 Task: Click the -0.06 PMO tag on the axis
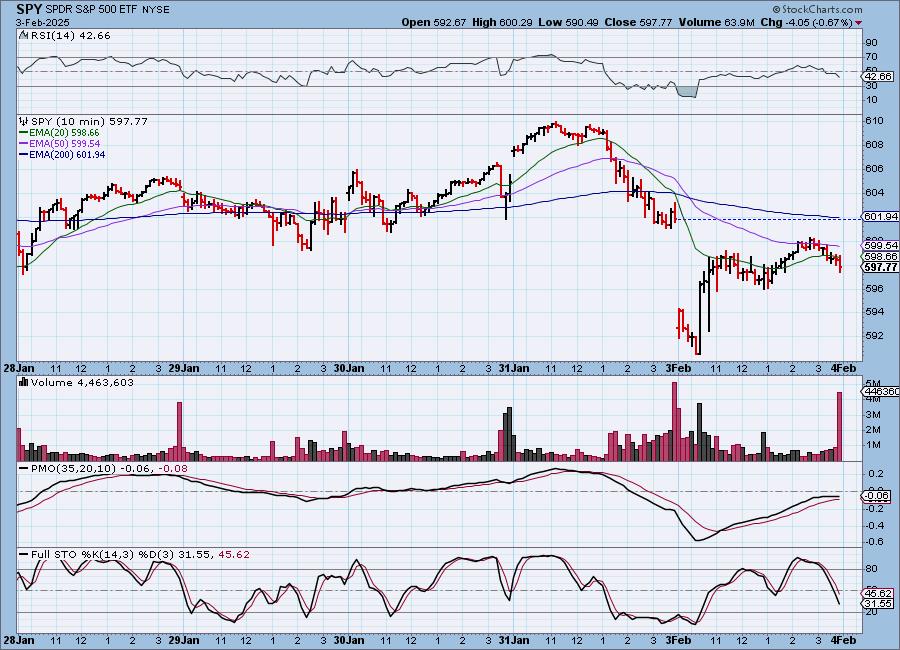[x=878, y=496]
